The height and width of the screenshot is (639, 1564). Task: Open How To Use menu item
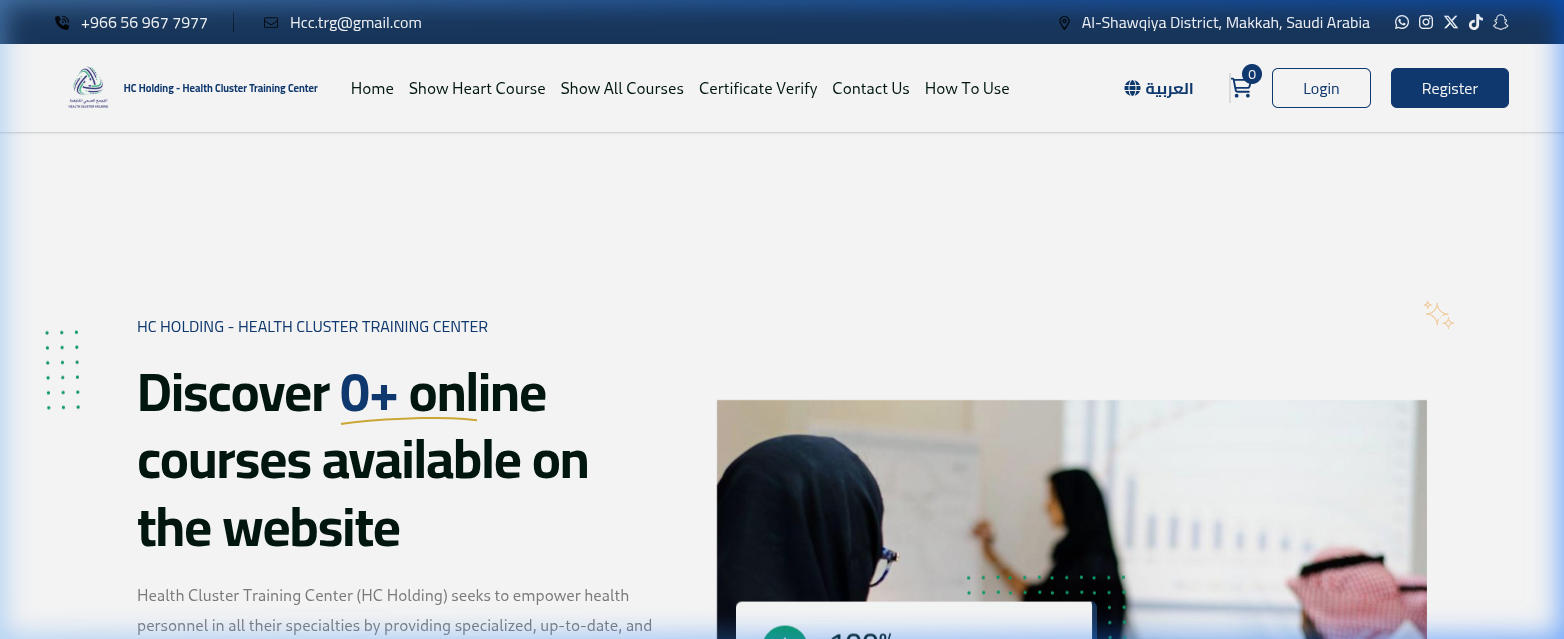[x=967, y=88]
